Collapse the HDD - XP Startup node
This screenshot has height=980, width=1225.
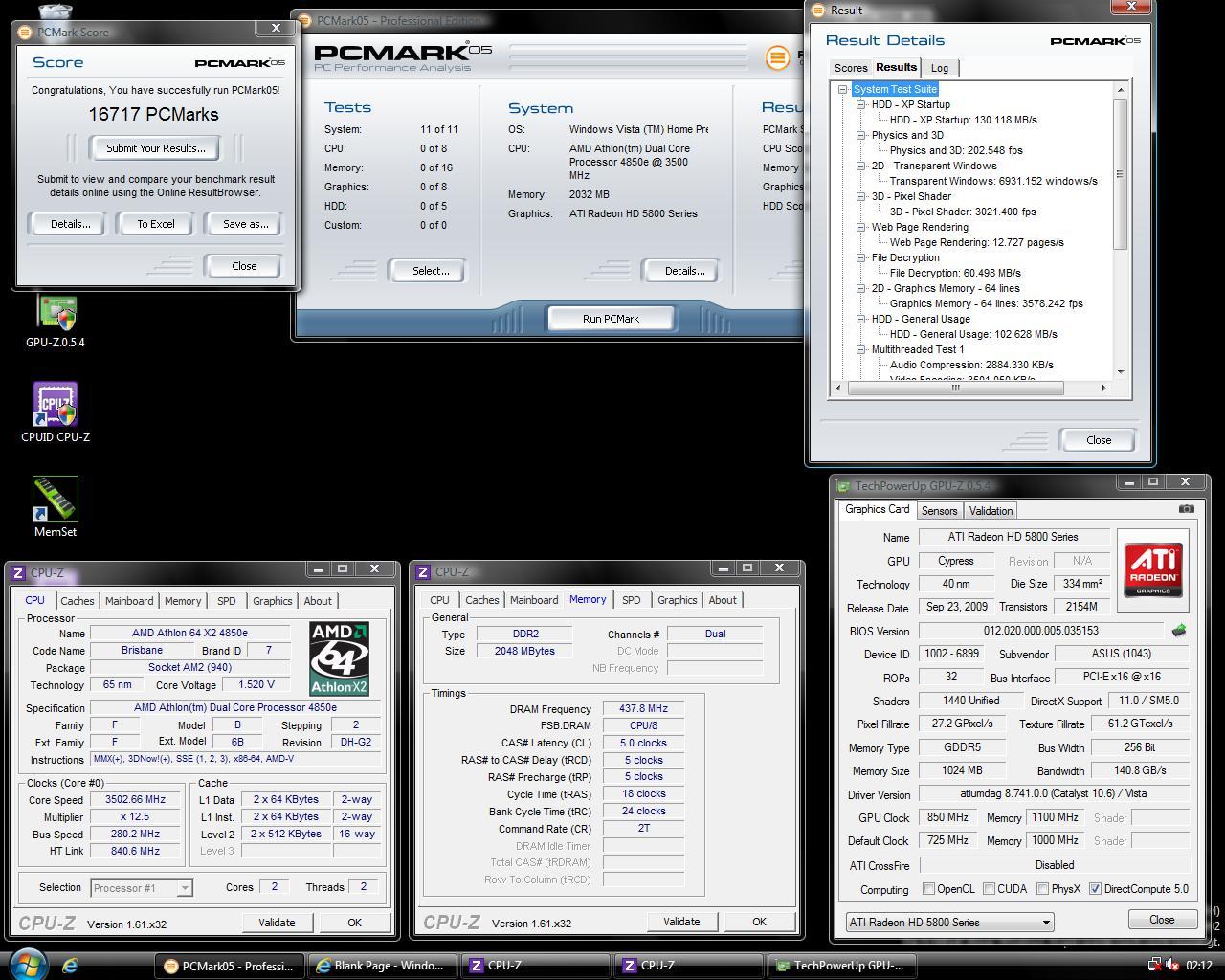point(861,104)
